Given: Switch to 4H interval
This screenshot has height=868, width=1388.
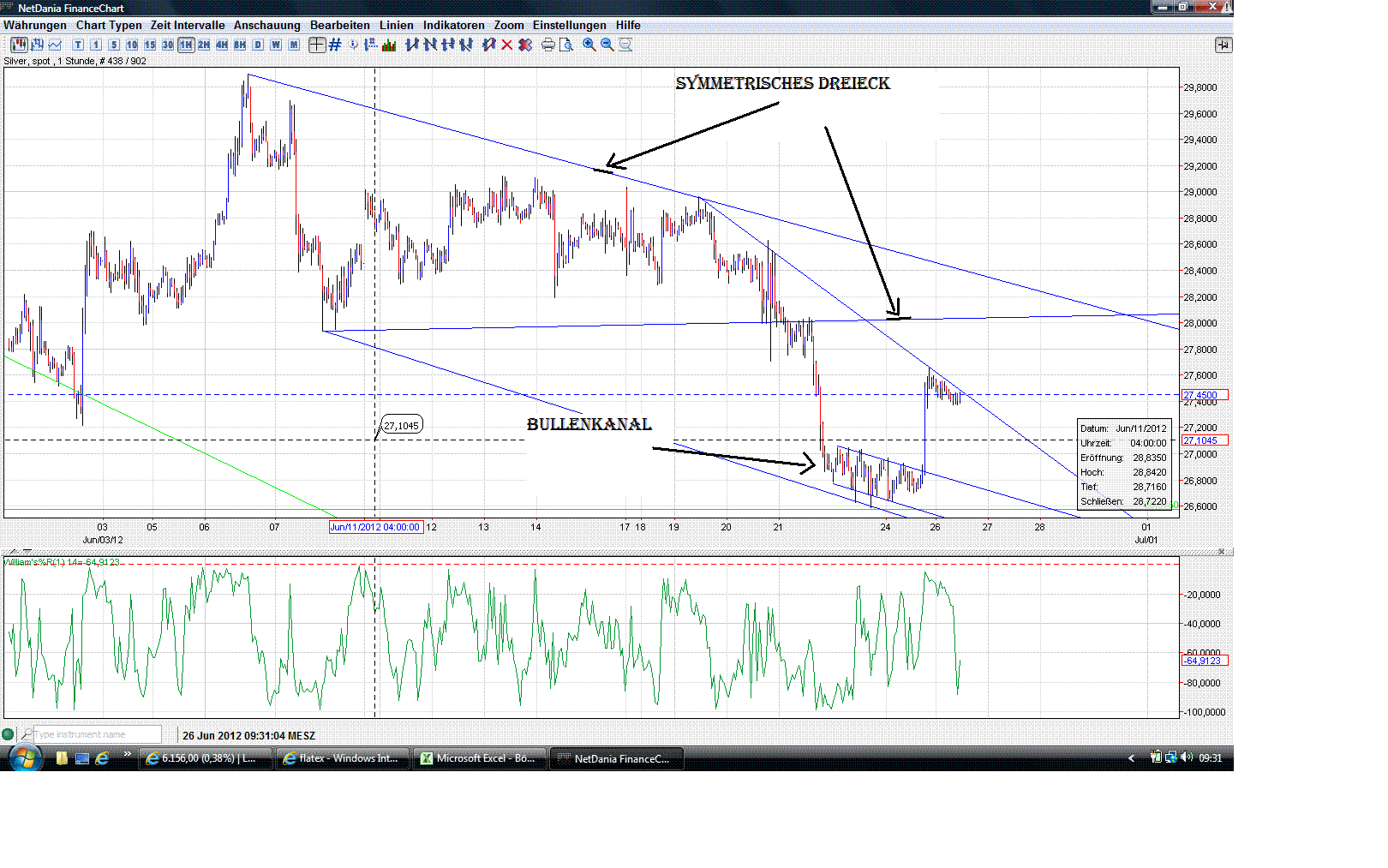Looking at the screenshot, I should tap(222, 45).
